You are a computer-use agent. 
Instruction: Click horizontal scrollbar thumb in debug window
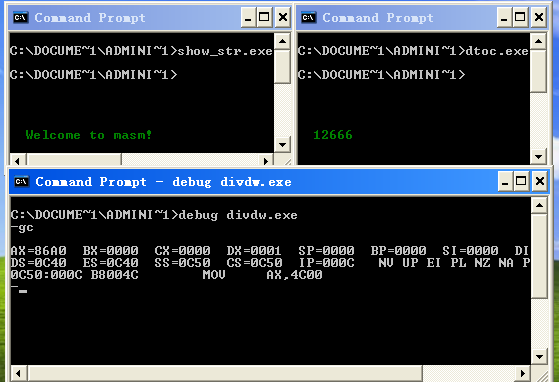[x=225, y=373]
